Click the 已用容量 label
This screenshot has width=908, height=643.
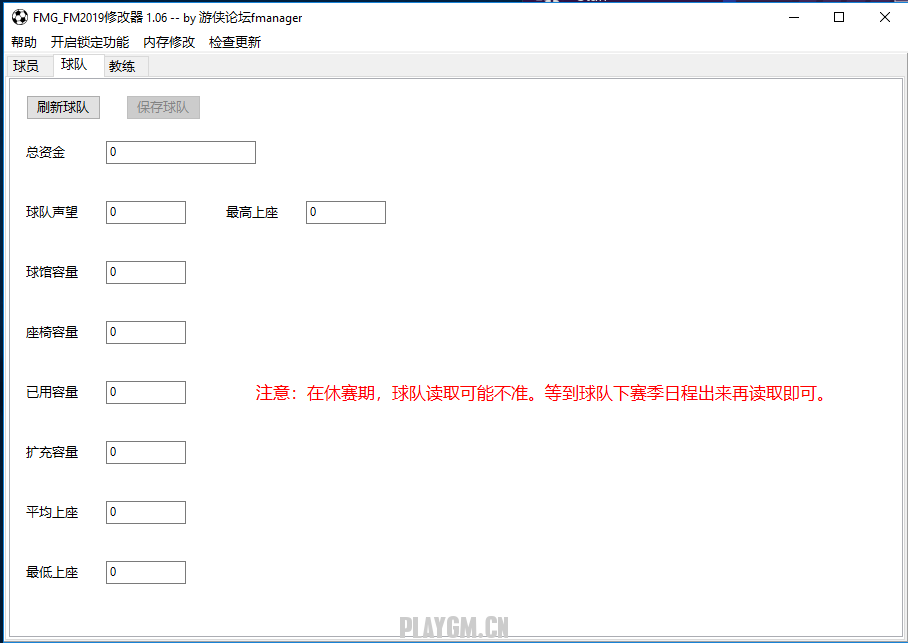tap(52, 393)
